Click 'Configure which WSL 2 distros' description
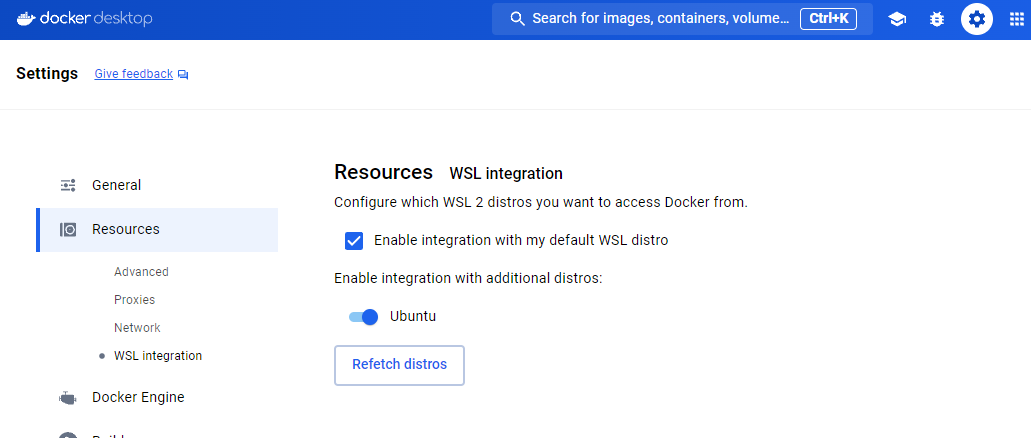Screen dimensions: 1031x438 click(x=541, y=203)
